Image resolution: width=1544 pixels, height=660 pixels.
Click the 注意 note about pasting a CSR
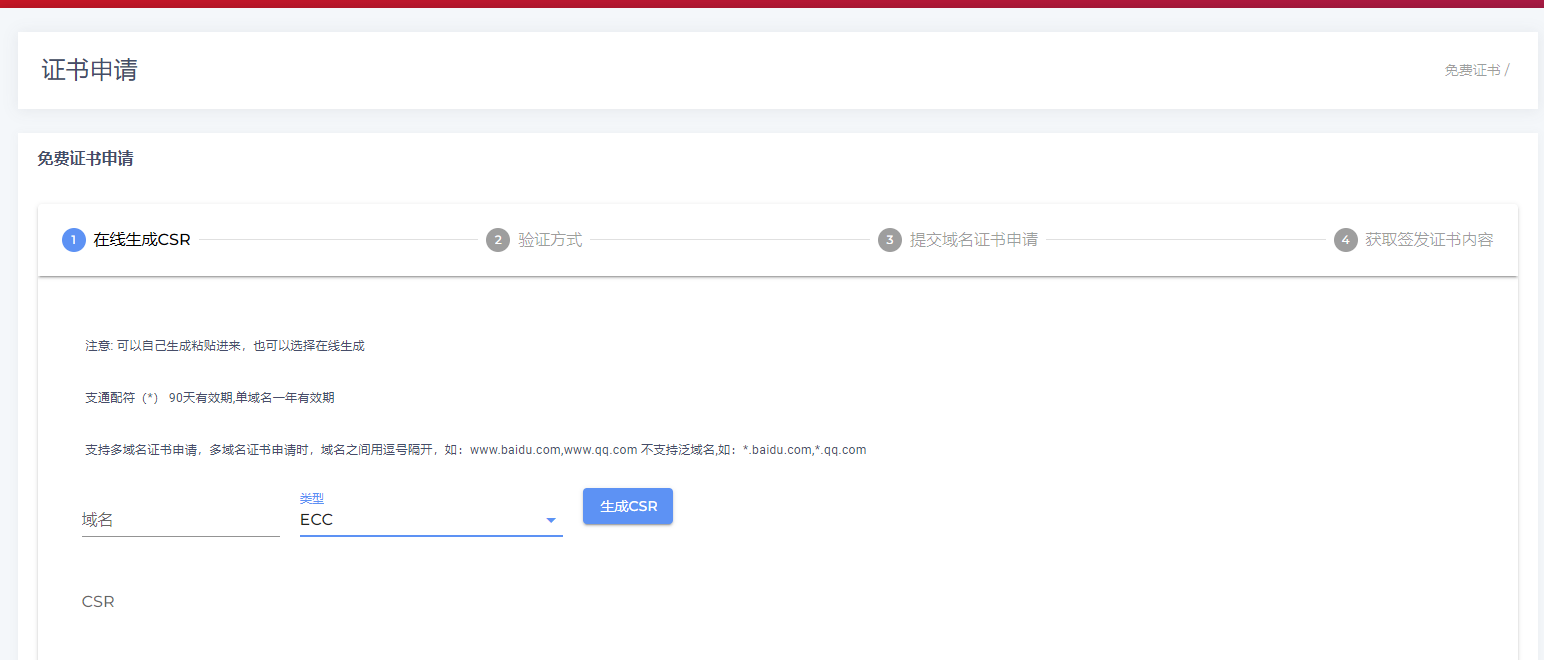[x=225, y=346]
